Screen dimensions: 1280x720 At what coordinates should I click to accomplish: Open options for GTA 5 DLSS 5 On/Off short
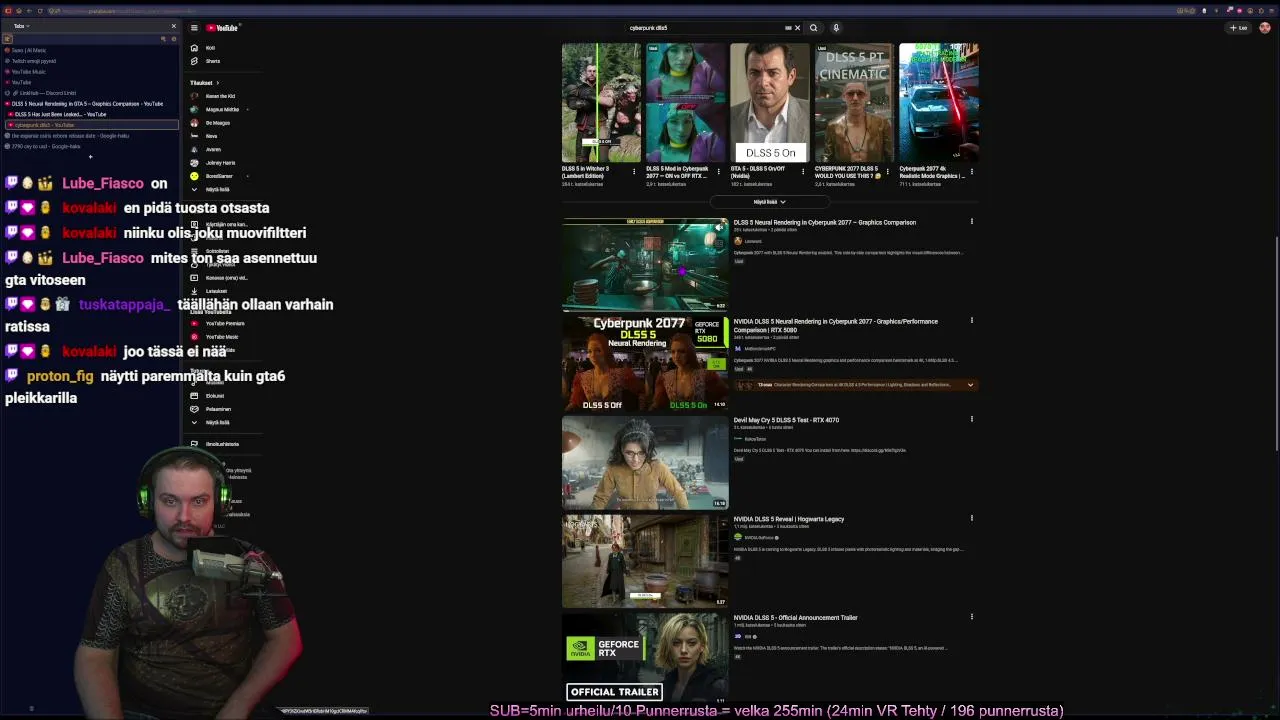tap(803, 172)
